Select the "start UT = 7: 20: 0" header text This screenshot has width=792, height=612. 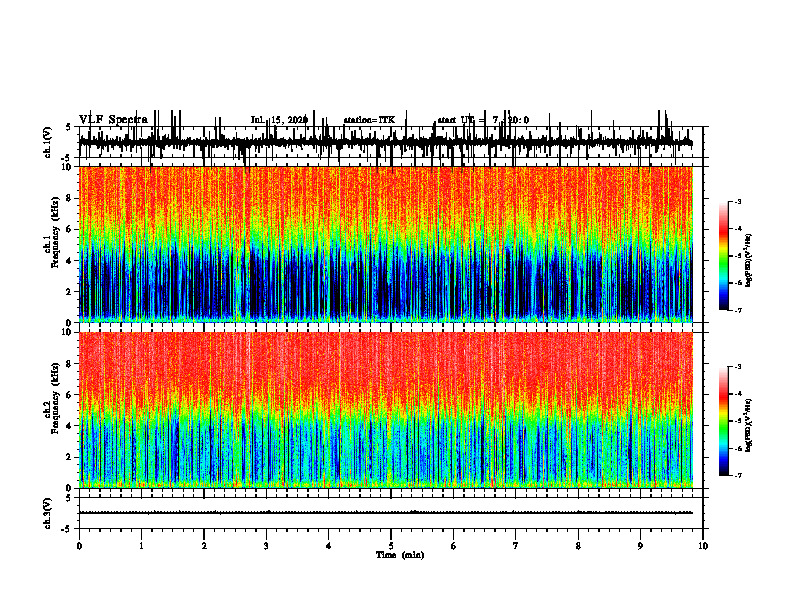coord(483,120)
